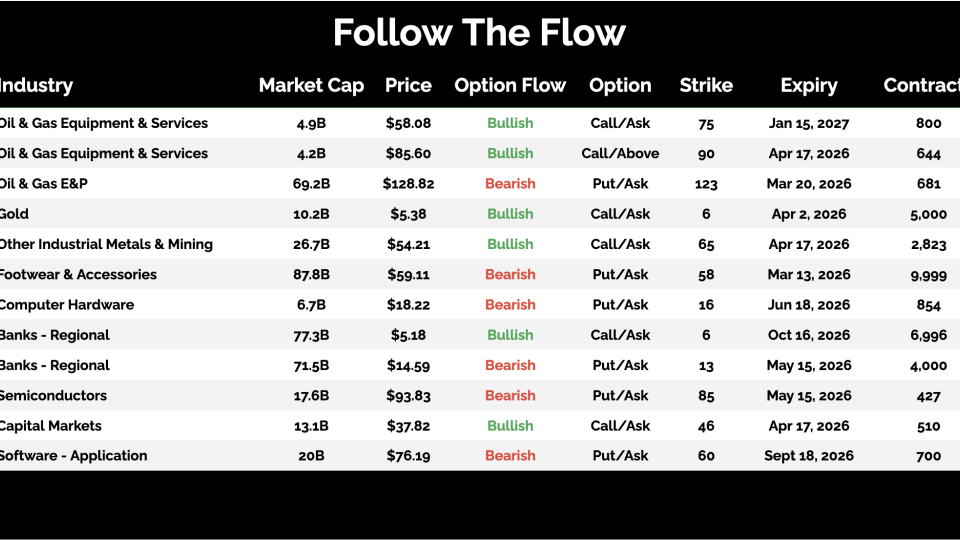Select the Price column header
The height and width of the screenshot is (540, 960).
click(408, 86)
